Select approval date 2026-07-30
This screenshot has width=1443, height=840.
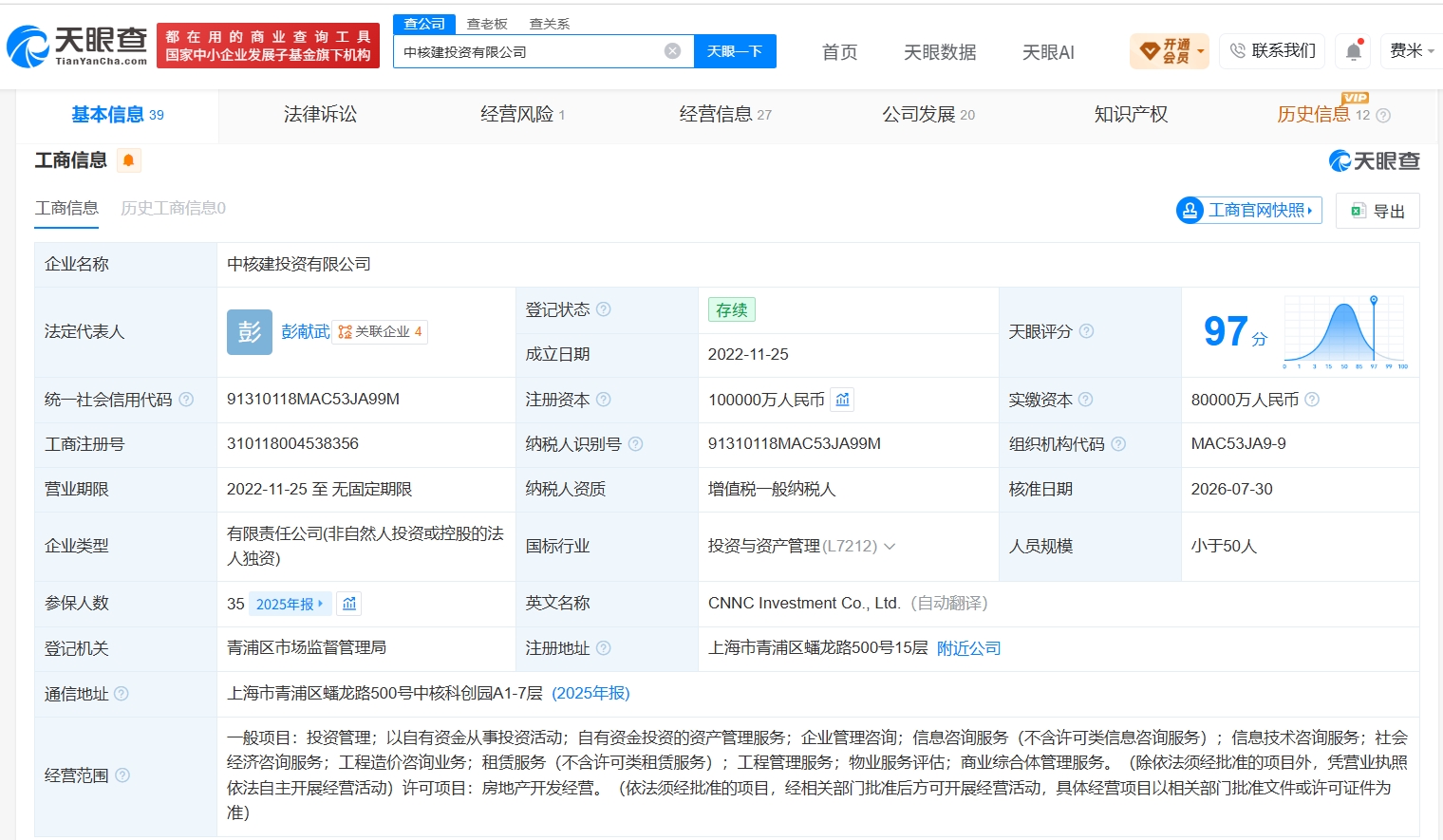[1232, 490]
